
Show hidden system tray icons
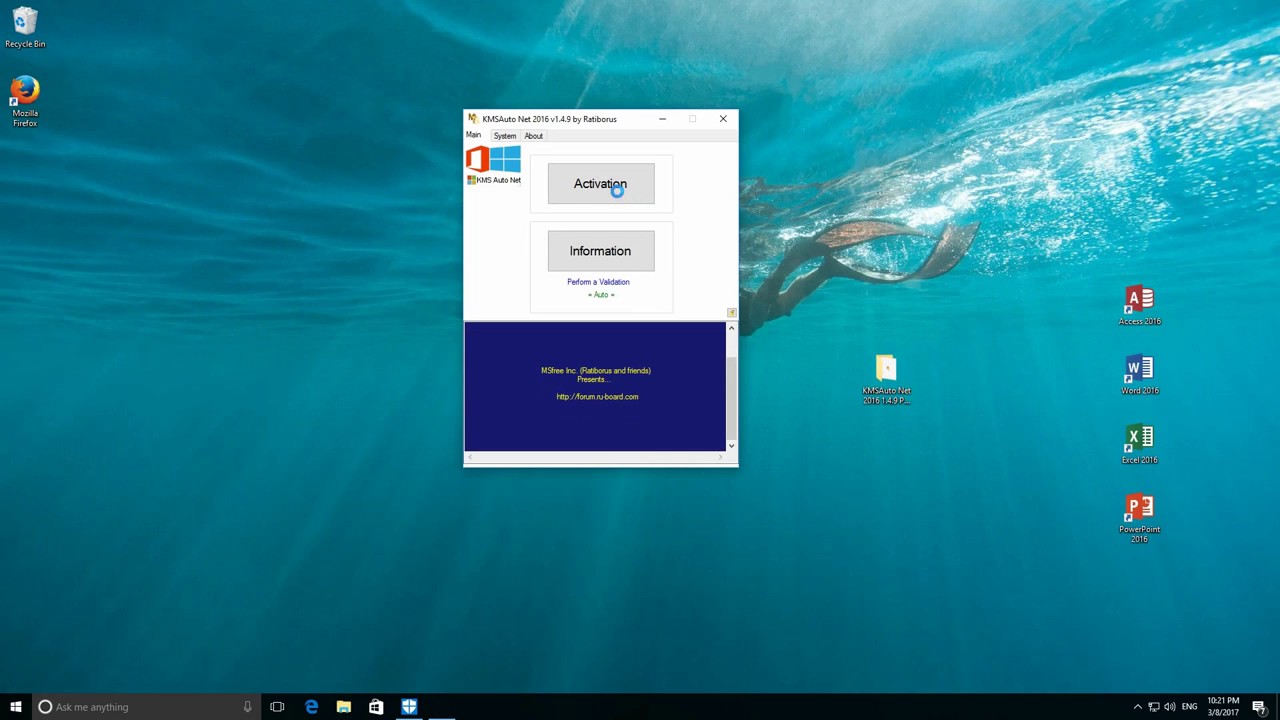pyautogui.click(x=1137, y=707)
